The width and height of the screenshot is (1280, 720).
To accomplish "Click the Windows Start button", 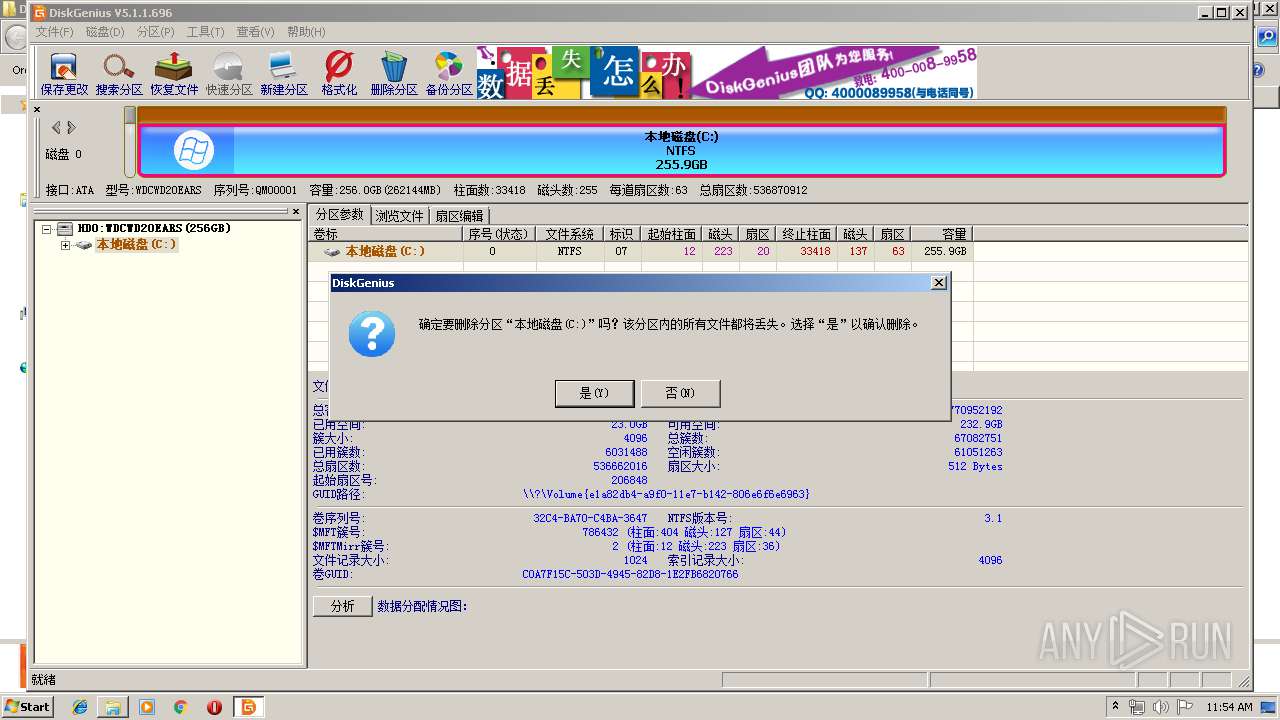I will click(27, 707).
